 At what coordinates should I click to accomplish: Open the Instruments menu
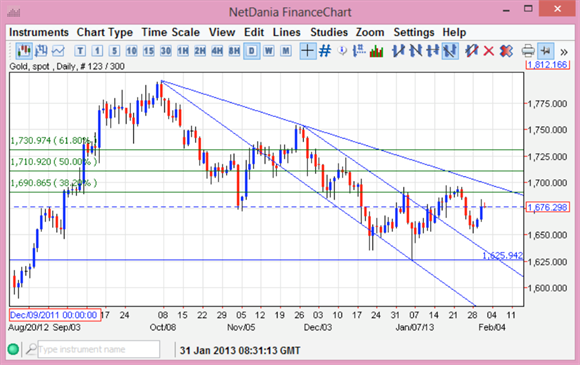pos(39,32)
